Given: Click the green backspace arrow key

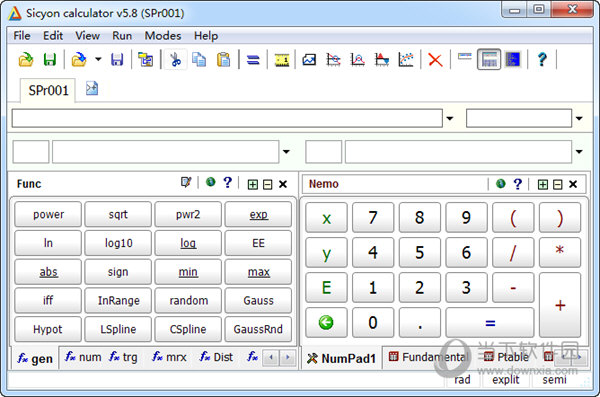Looking at the screenshot, I should click(326, 323).
